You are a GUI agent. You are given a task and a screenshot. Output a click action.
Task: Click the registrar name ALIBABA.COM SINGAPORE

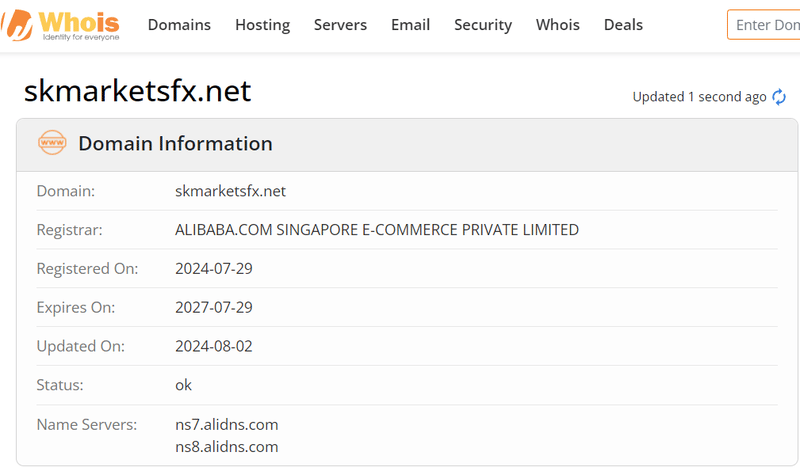pyautogui.click(x=377, y=230)
